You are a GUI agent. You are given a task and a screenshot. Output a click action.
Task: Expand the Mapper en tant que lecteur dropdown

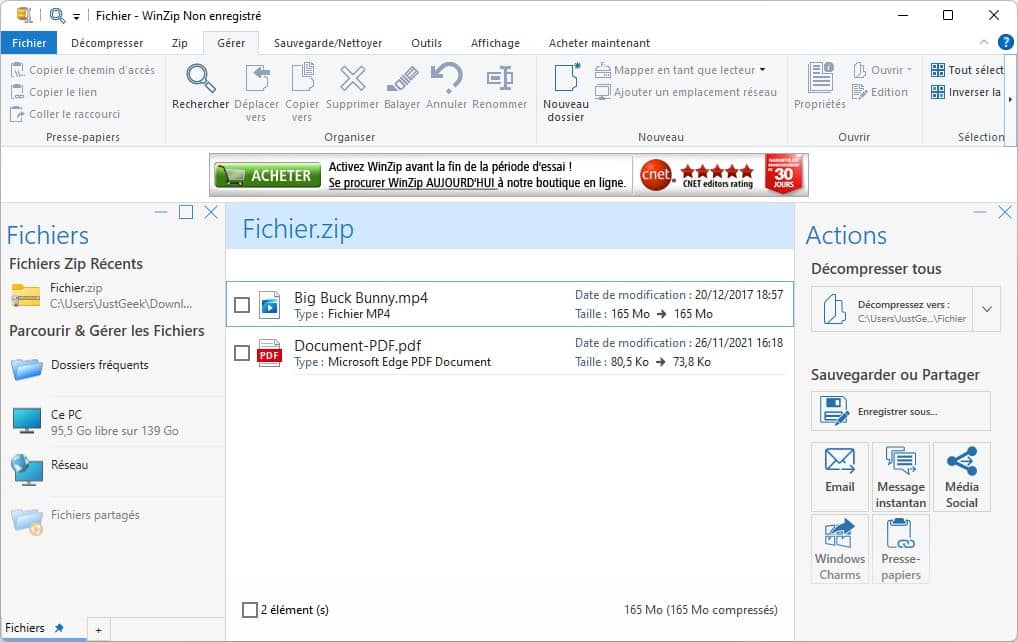point(762,70)
